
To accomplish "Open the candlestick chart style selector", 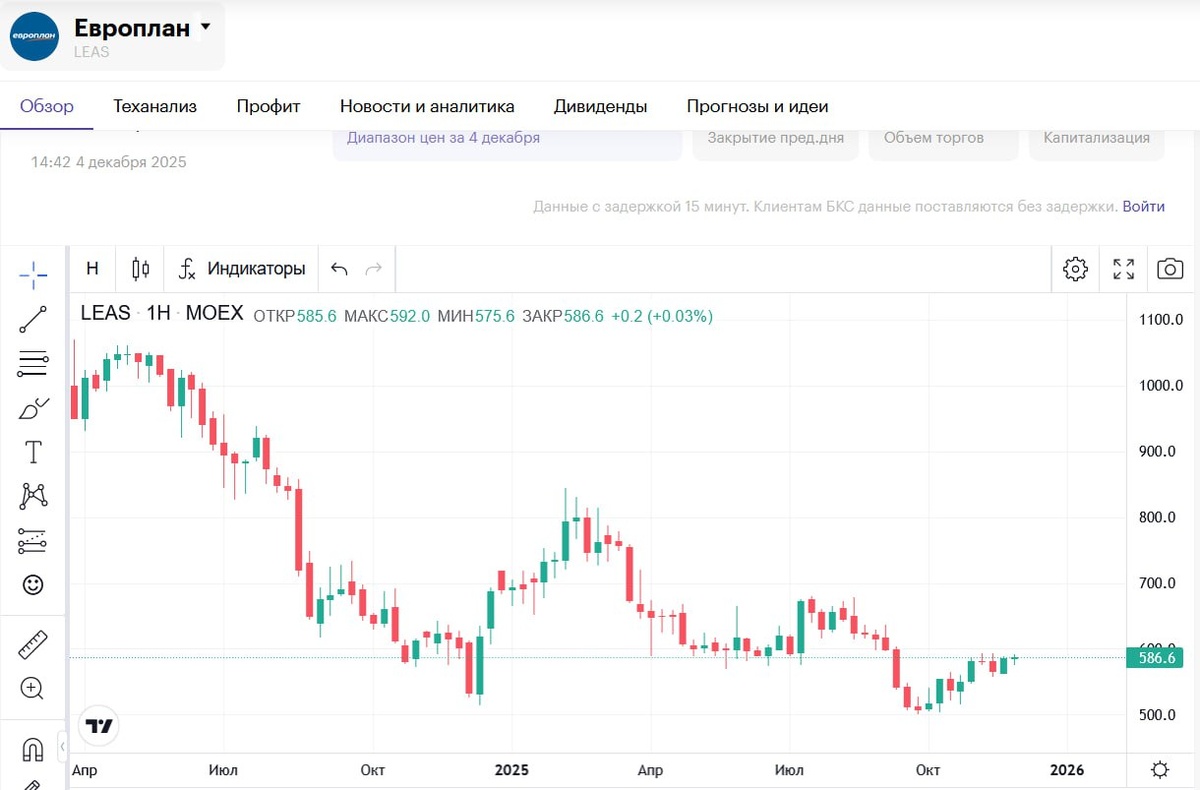I will click(141, 268).
